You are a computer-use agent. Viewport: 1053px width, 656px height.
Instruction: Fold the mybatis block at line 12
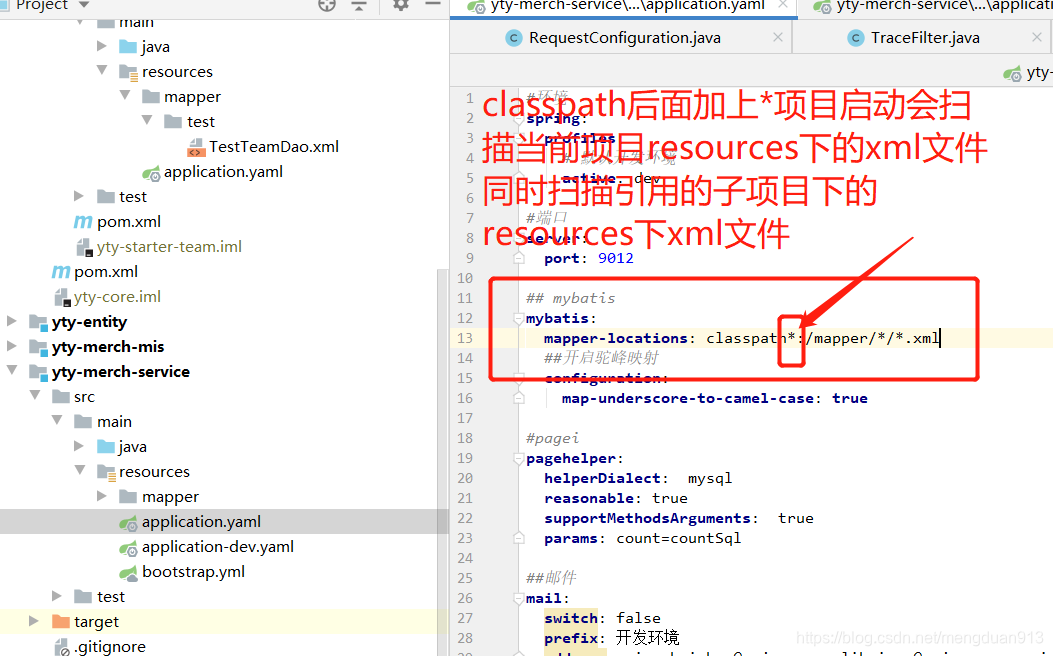tap(518, 318)
